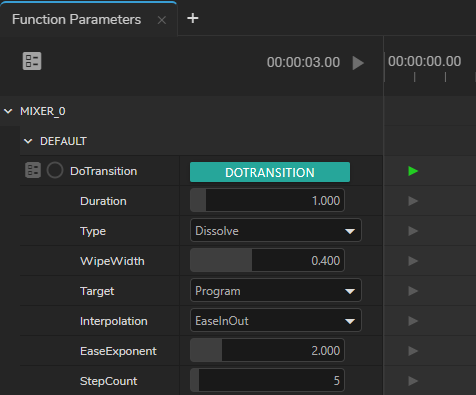Click the play arrow on Duration row
Screen dimensions: 476x395
pos(413,201)
